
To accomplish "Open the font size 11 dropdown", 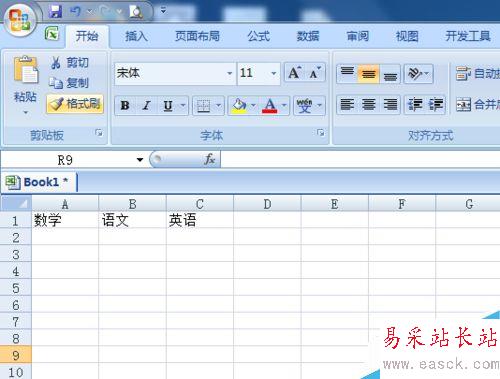I will point(273,73).
